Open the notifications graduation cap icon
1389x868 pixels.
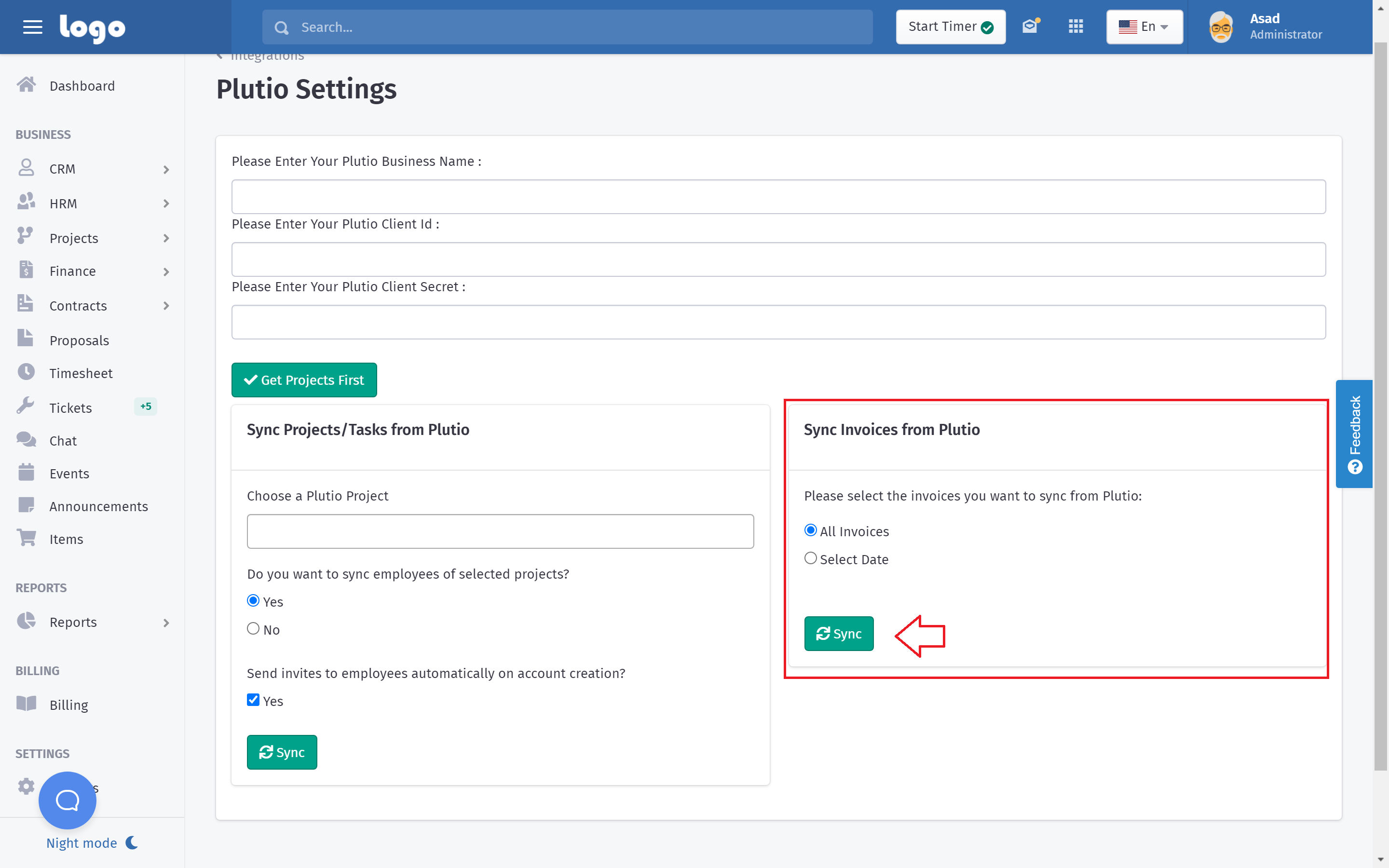tap(1030, 27)
